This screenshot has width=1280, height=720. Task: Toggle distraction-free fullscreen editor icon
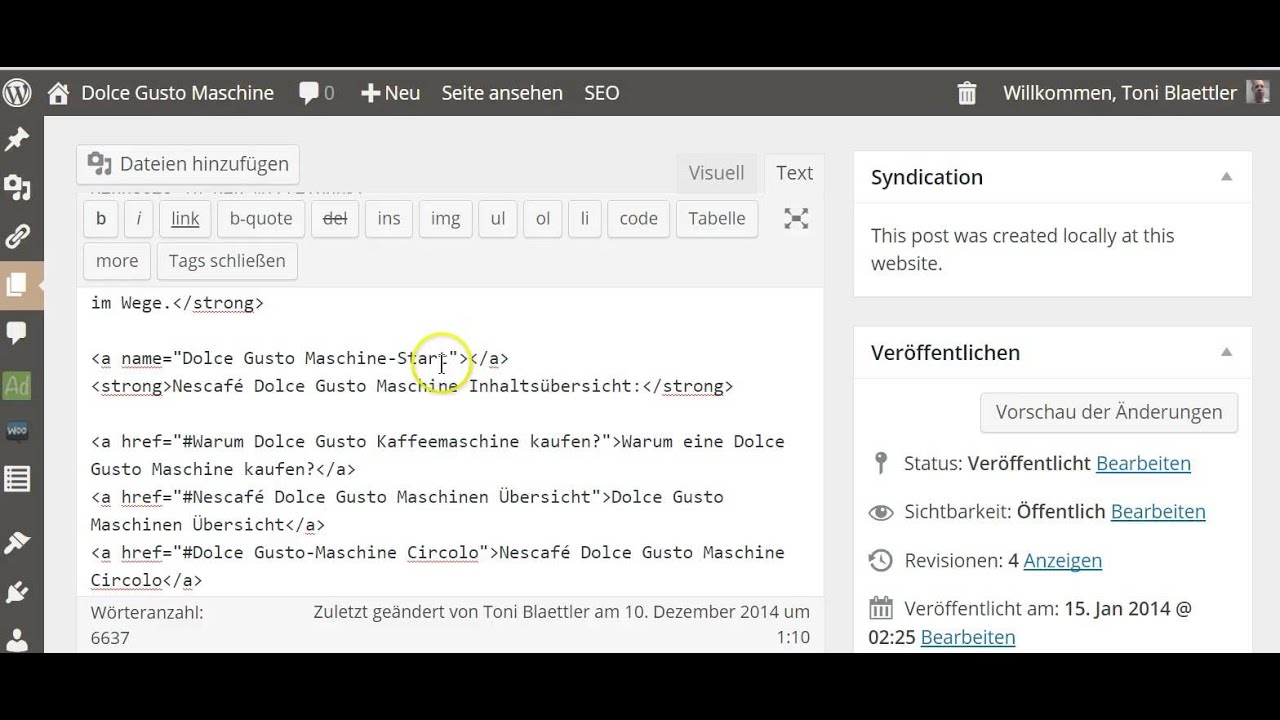(796, 218)
